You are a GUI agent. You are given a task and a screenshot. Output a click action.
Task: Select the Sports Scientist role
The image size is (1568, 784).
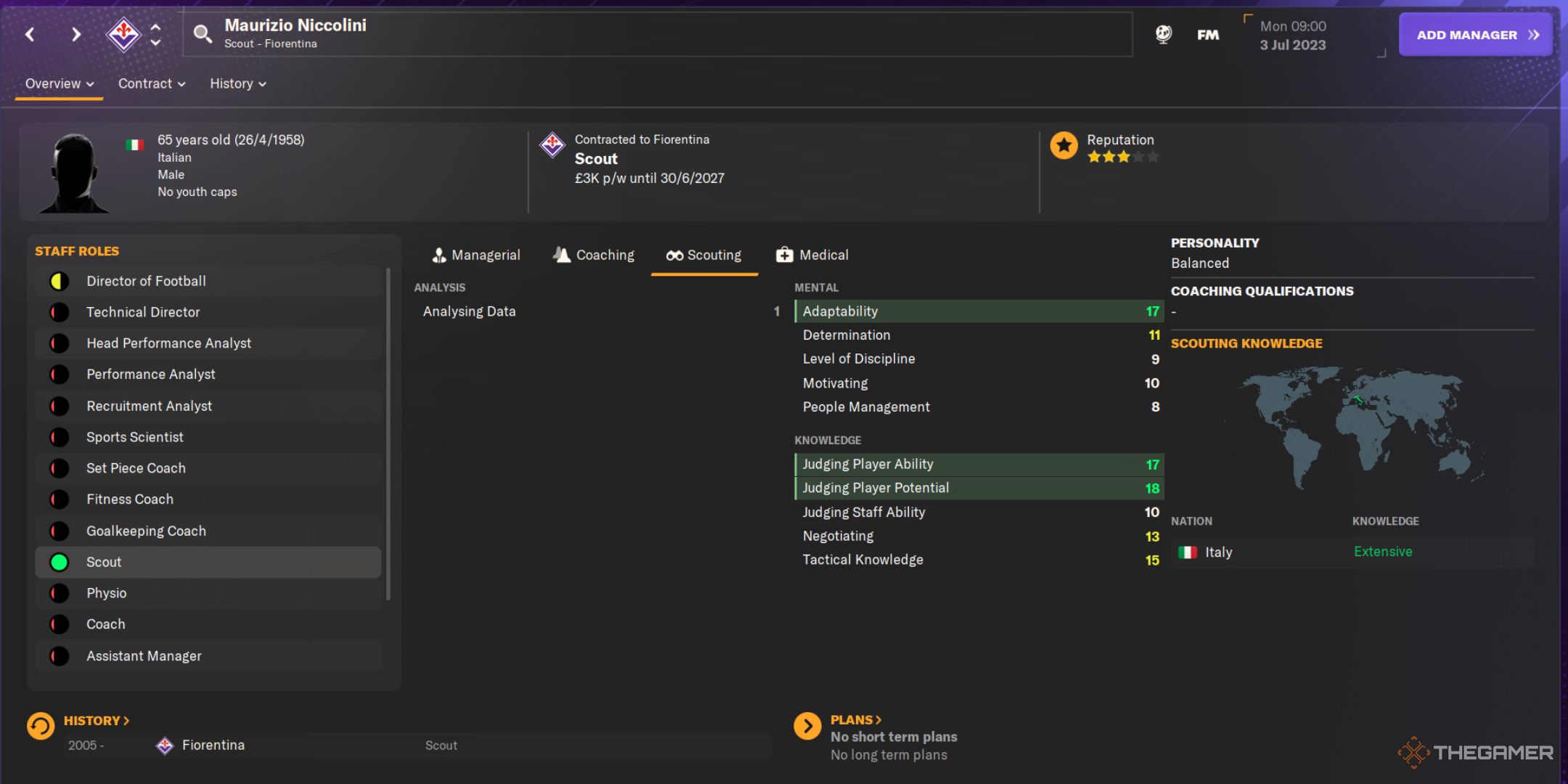208,437
